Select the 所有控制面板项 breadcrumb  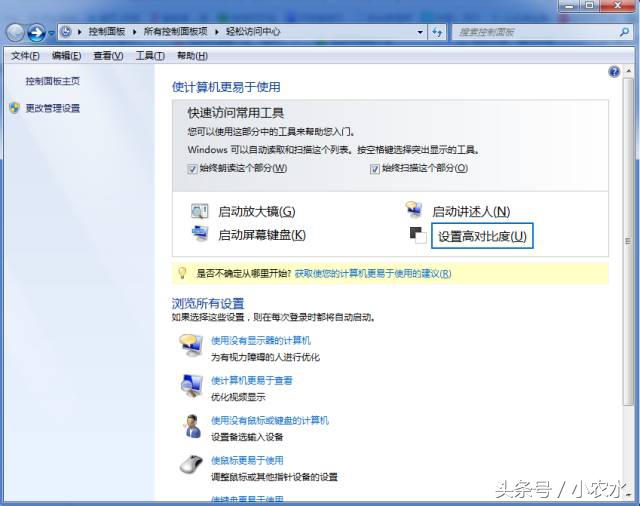pos(175,31)
